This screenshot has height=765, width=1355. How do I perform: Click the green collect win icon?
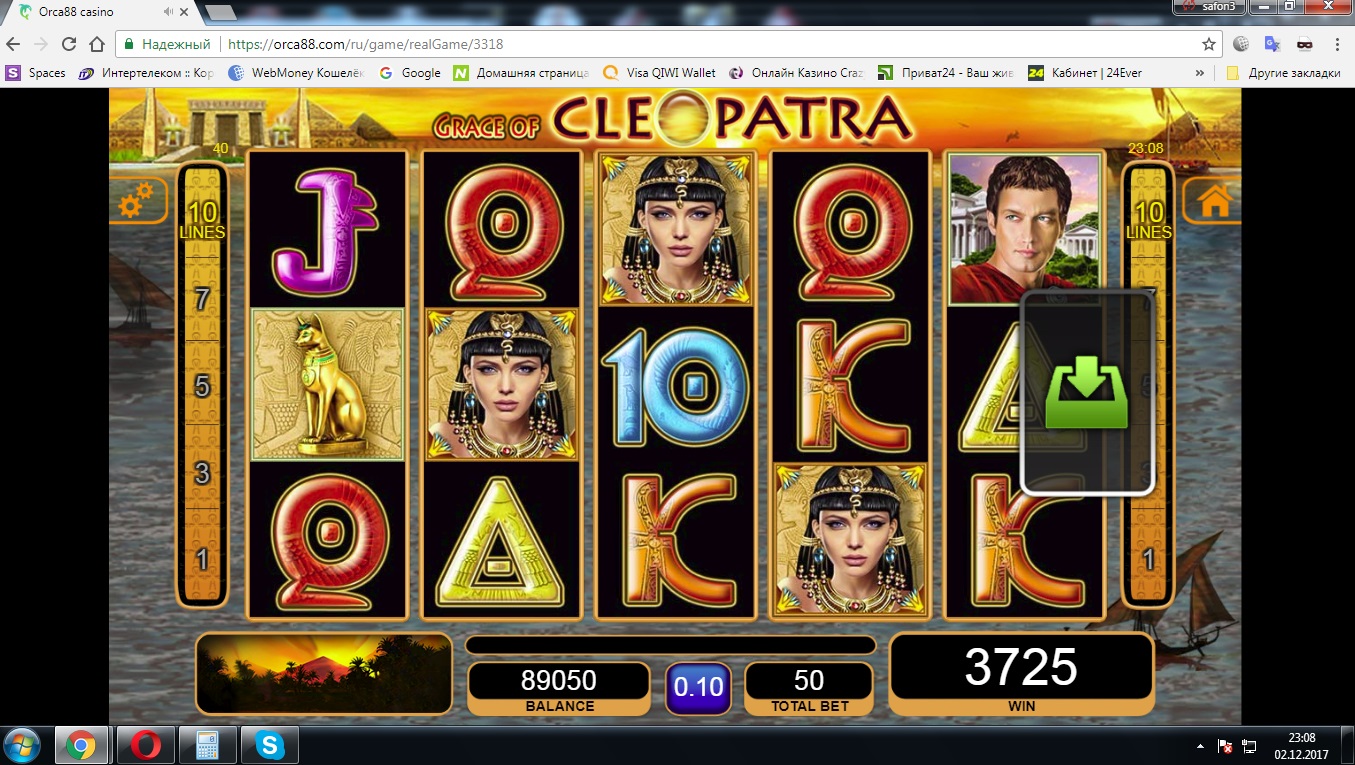point(1087,393)
